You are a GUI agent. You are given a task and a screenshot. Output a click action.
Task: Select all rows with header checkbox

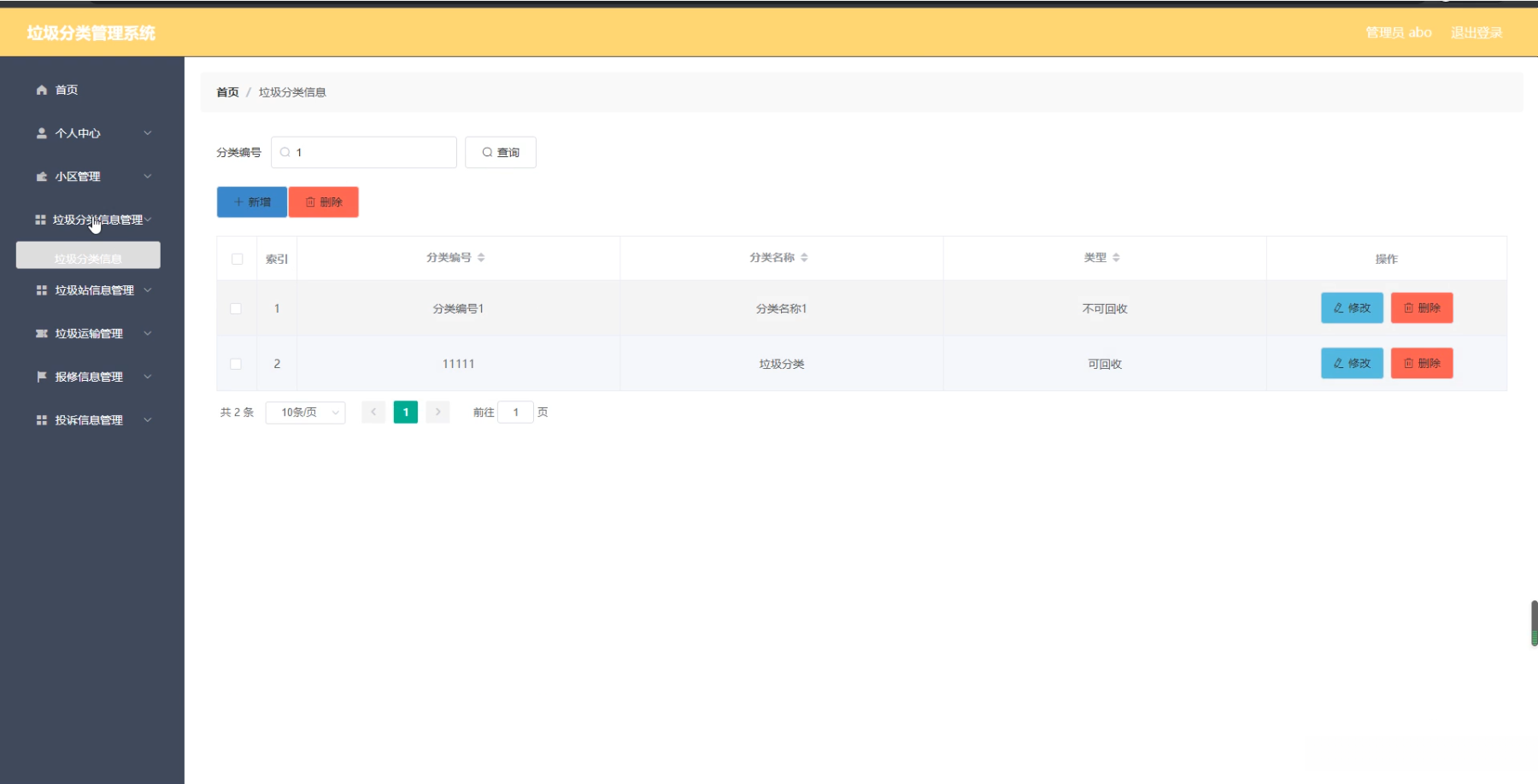(x=237, y=259)
